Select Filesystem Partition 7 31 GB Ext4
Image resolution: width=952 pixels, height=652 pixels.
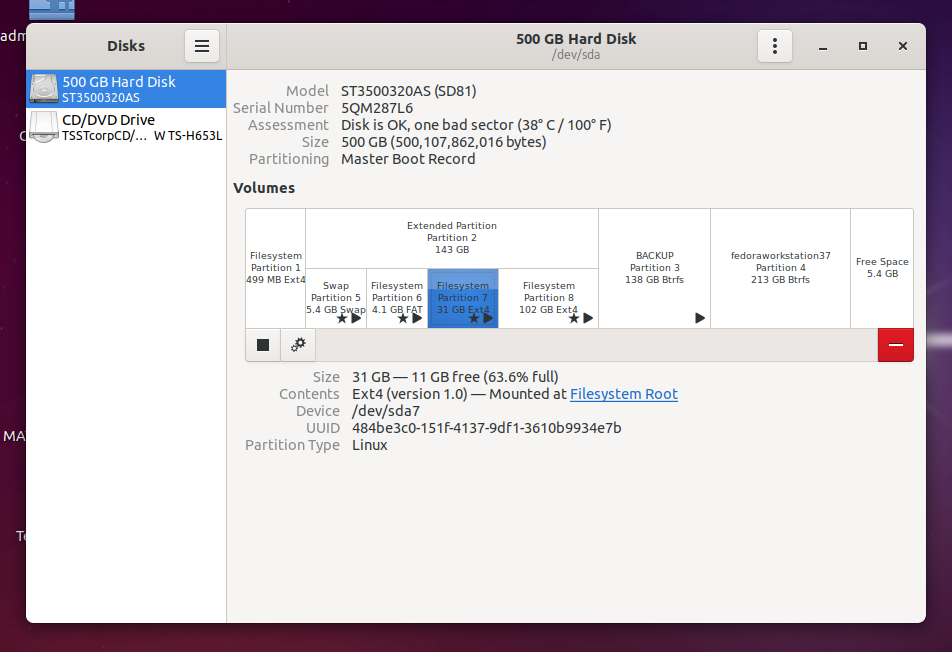pyautogui.click(x=463, y=298)
